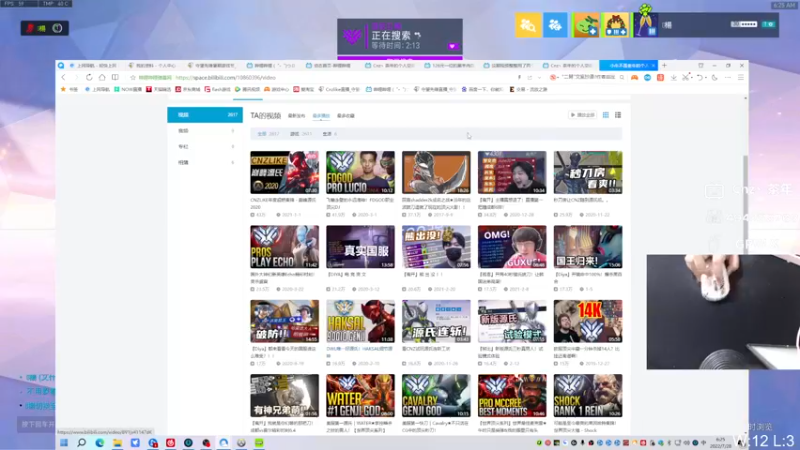The width and height of the screenshot is (800, 450).
Task: Star this page in the address bar
Action: (x=133, y=78)
